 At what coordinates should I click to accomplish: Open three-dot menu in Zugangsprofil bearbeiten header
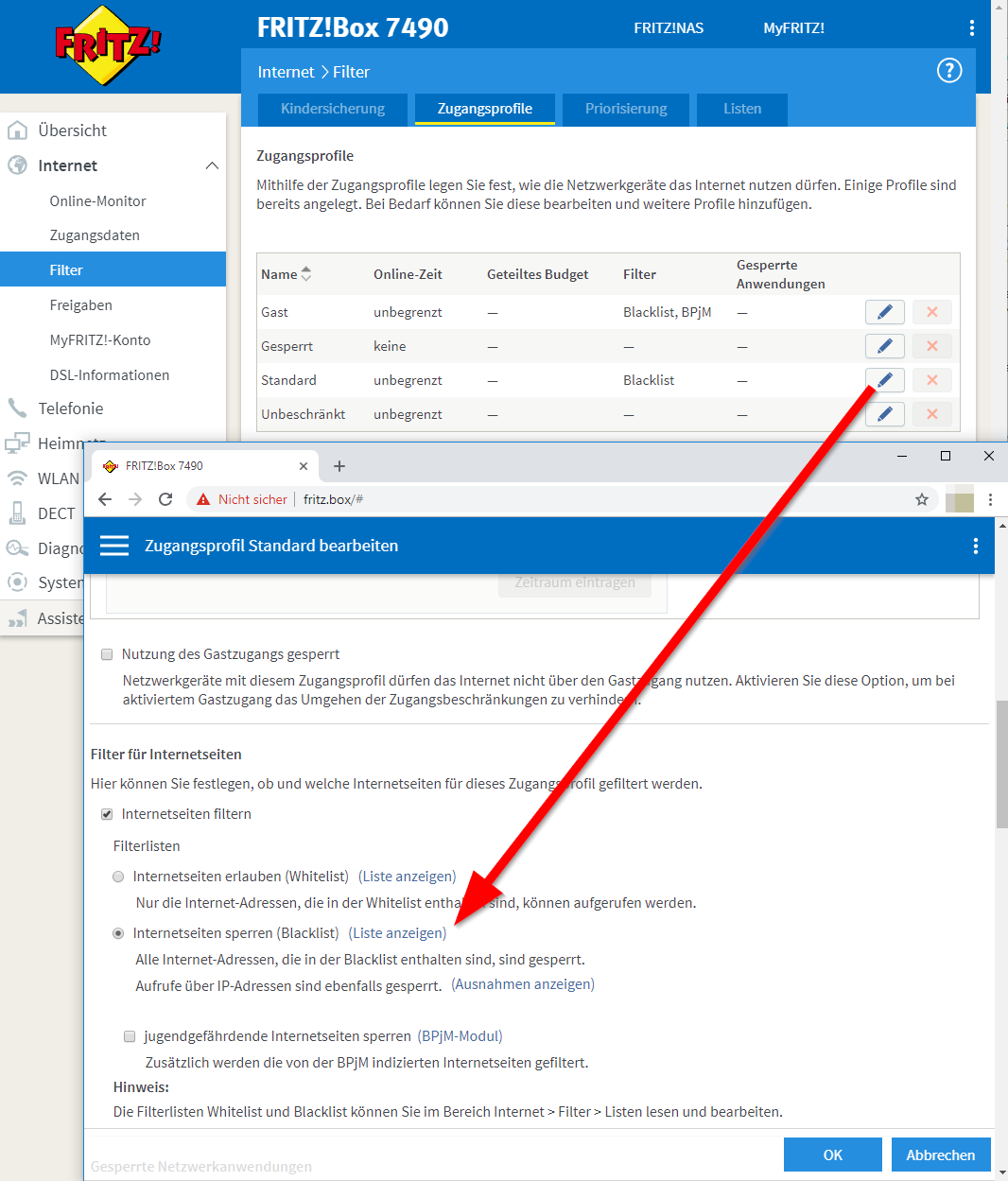tap(976, 546)
